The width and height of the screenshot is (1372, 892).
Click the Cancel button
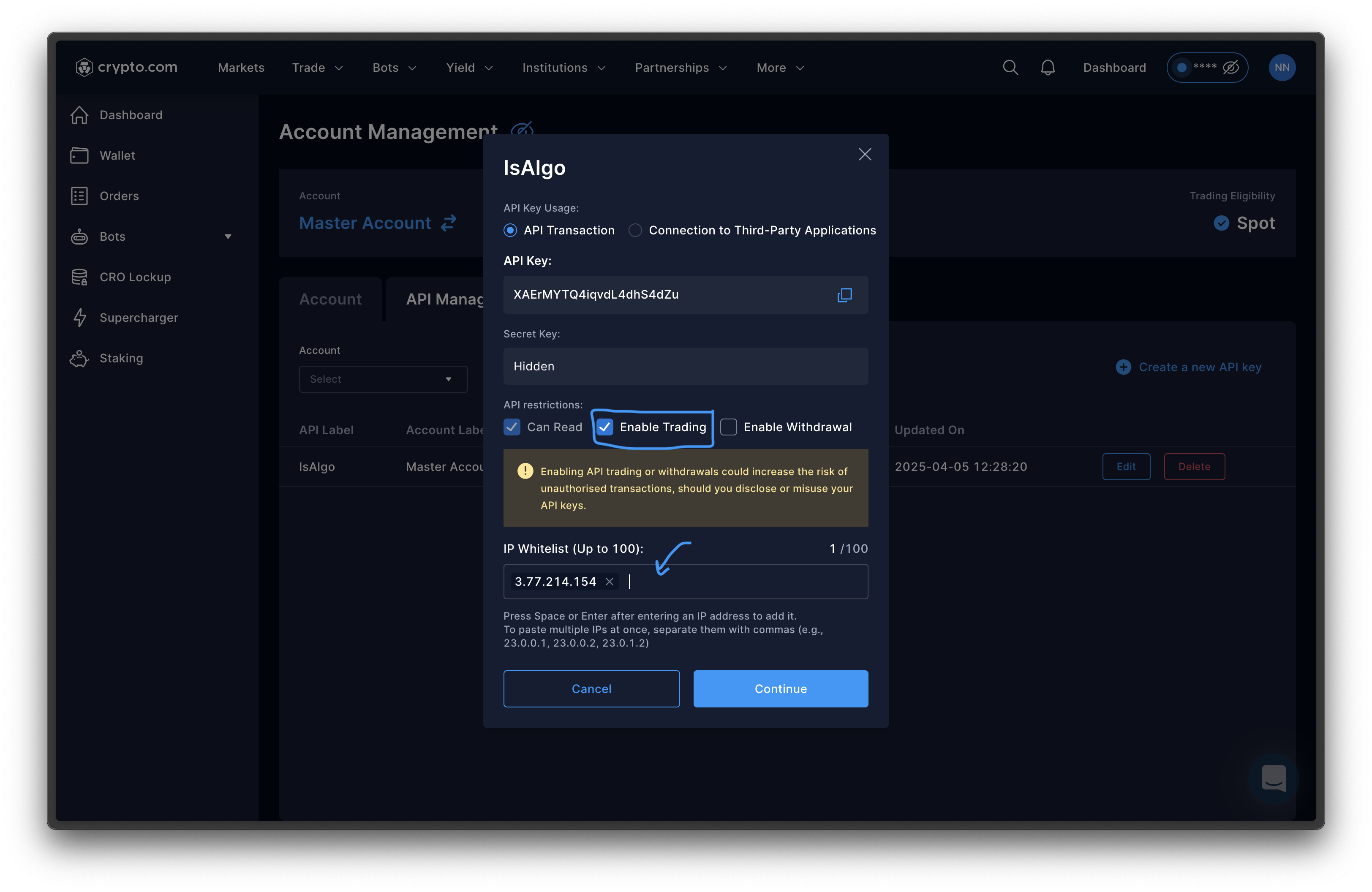(x=591, y=688)
